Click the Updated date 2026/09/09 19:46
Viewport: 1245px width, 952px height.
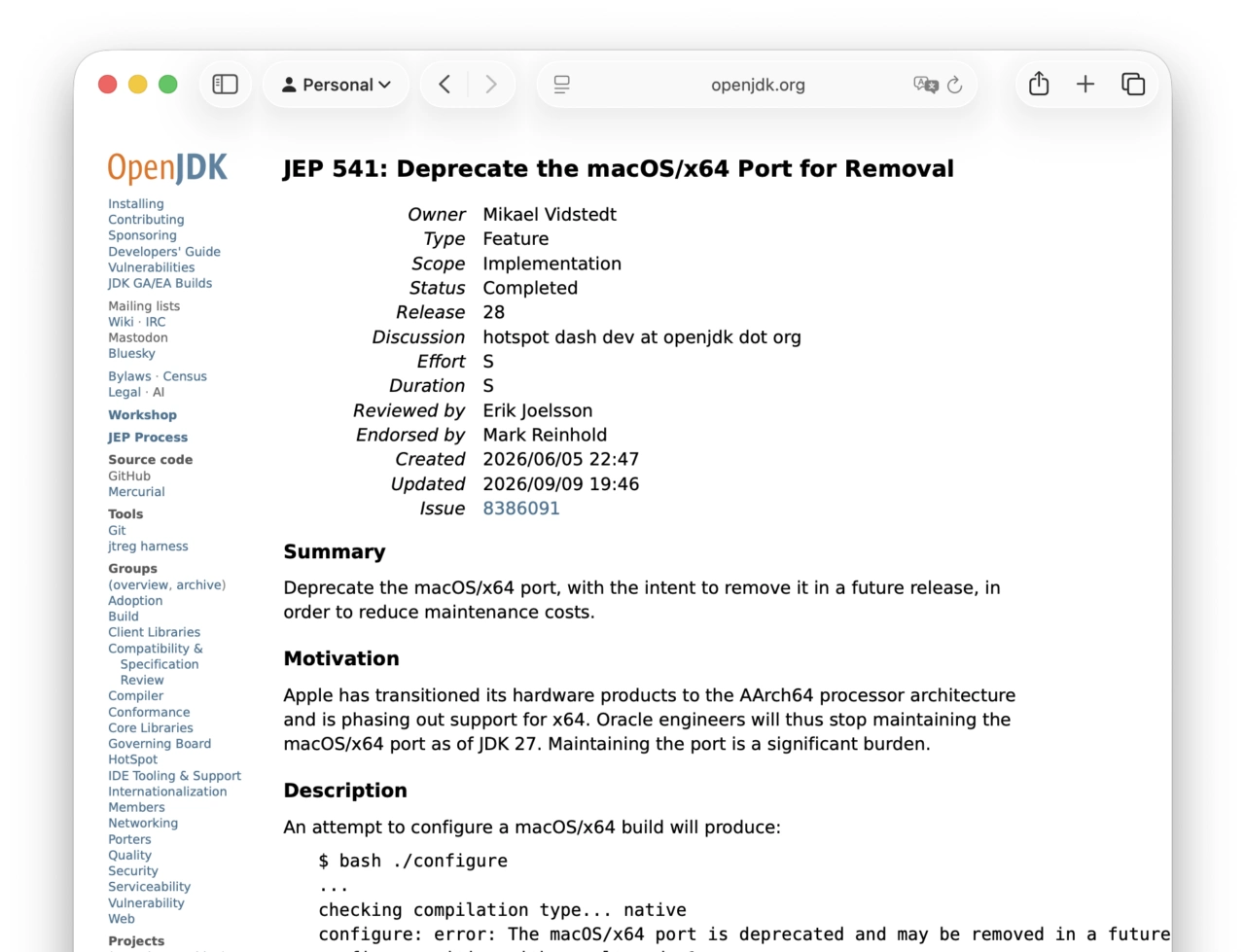point(561,484)
